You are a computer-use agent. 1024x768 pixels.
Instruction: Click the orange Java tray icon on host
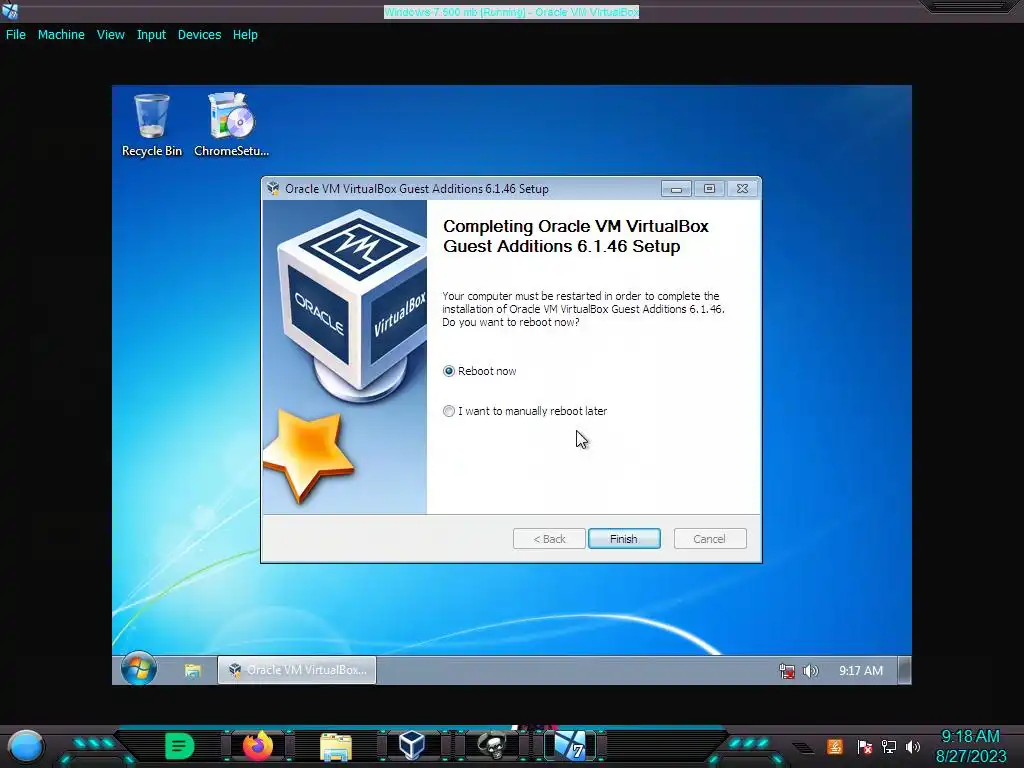point(834,746)
